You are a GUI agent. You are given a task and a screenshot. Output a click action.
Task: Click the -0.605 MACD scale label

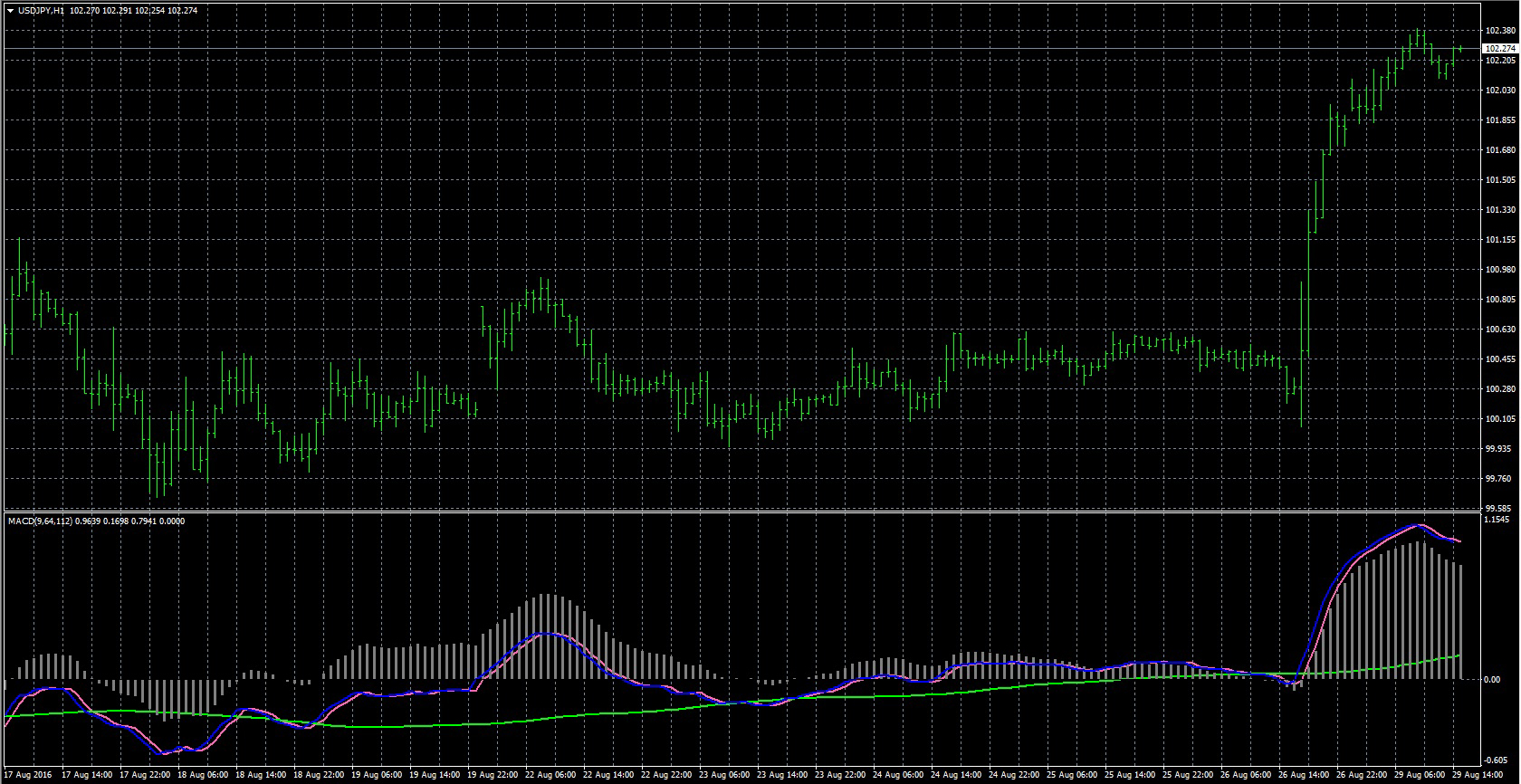tap(1498, 761)
